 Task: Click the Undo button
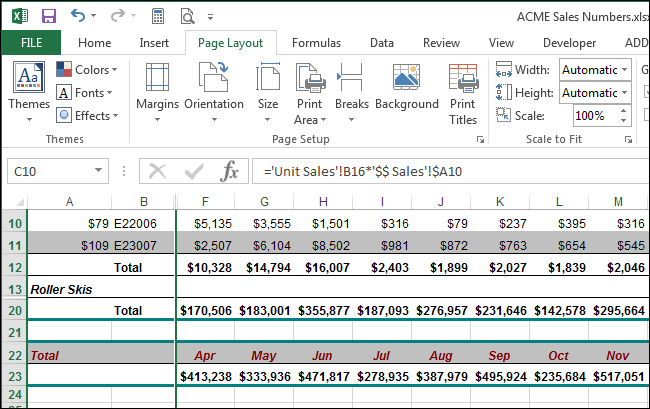click(x=79, y=16)
